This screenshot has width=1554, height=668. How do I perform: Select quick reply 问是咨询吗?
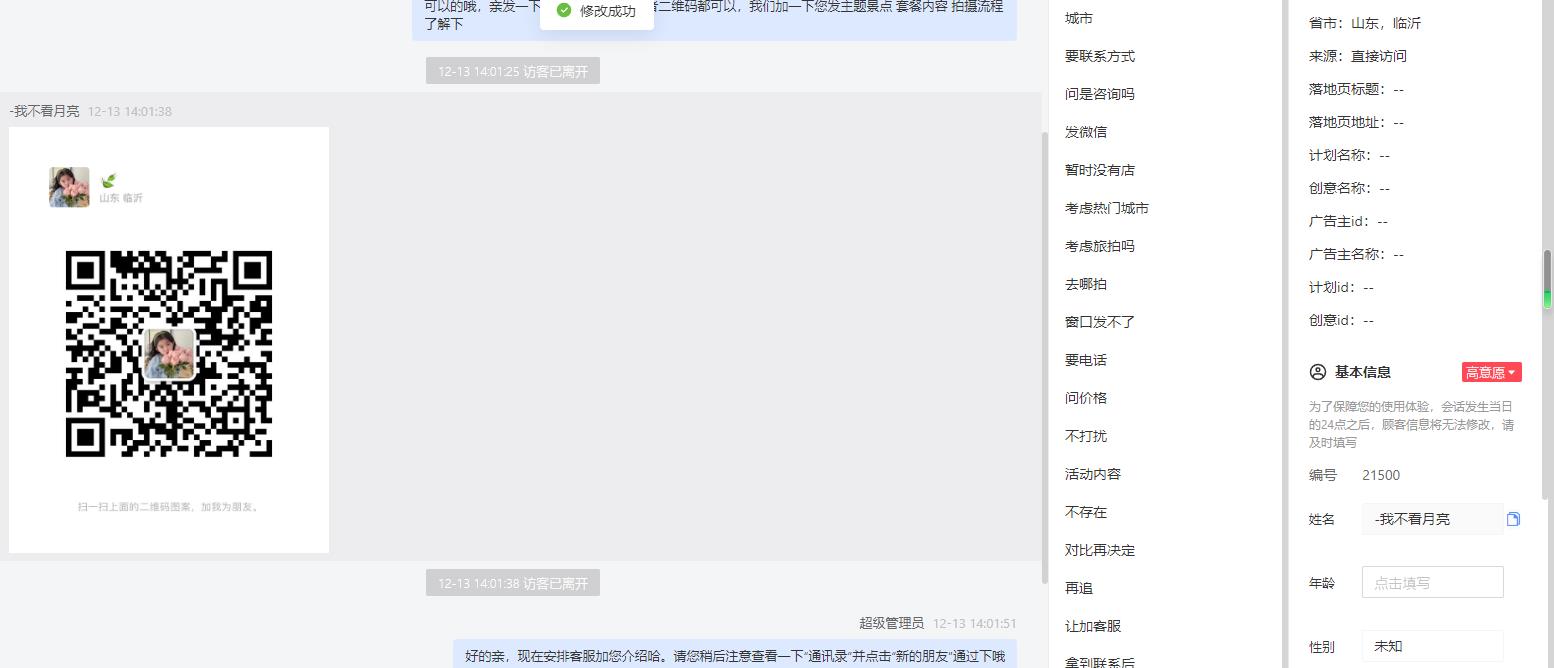(x=1100, y=94)
